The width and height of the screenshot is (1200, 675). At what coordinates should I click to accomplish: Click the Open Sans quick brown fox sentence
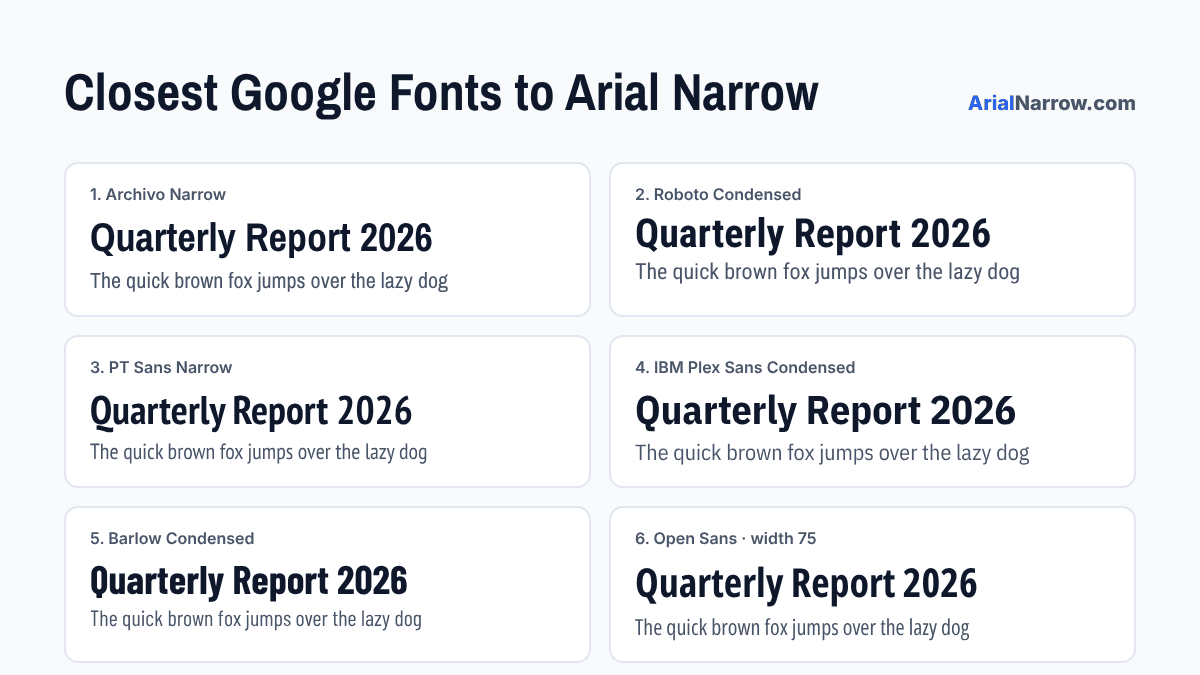pyautogui.click(x=802, y=628)
